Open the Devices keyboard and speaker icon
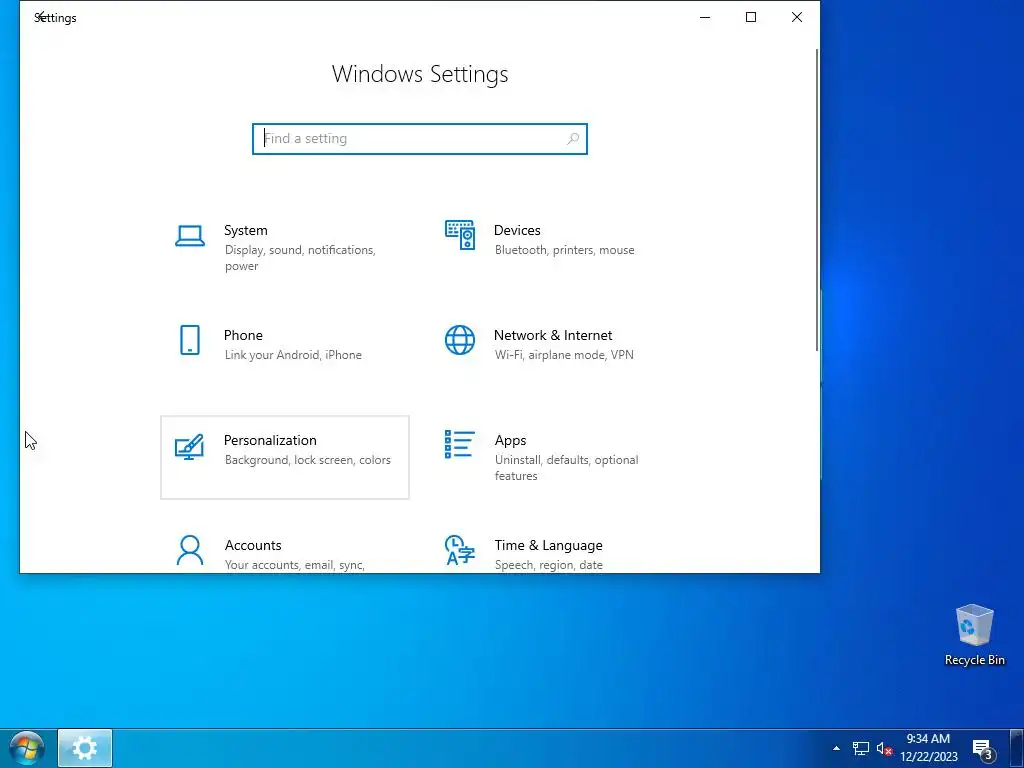1024x768 pixels. coord(460,235)
